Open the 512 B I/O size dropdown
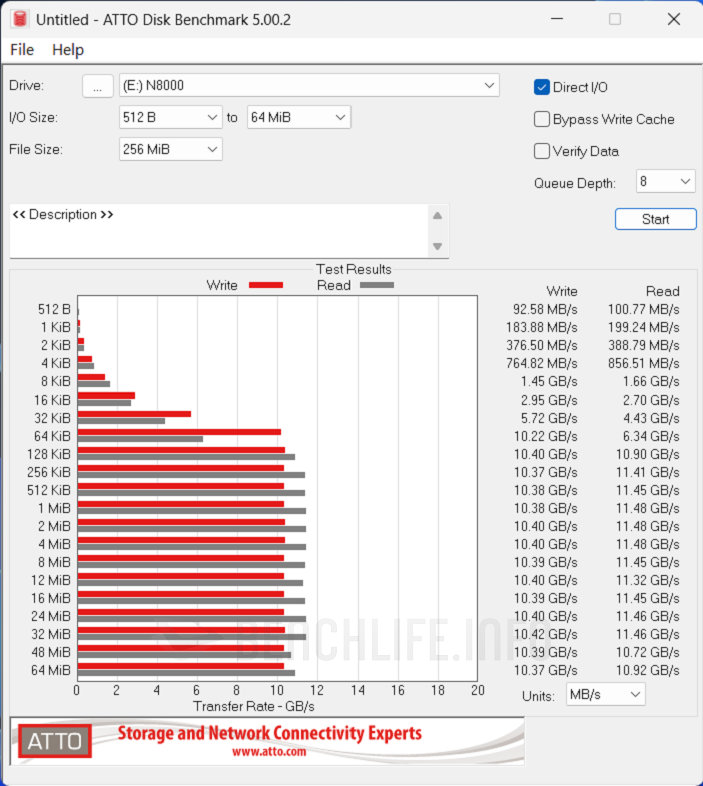This screenshot has width=703, height=786. click(x=170, y=117)
